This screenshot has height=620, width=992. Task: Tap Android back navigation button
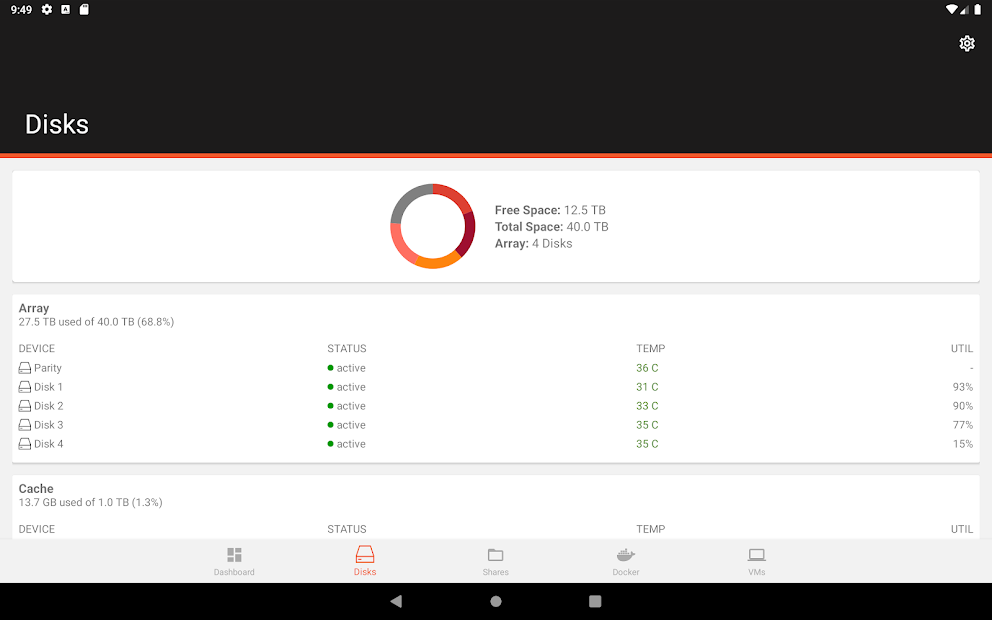396,601
